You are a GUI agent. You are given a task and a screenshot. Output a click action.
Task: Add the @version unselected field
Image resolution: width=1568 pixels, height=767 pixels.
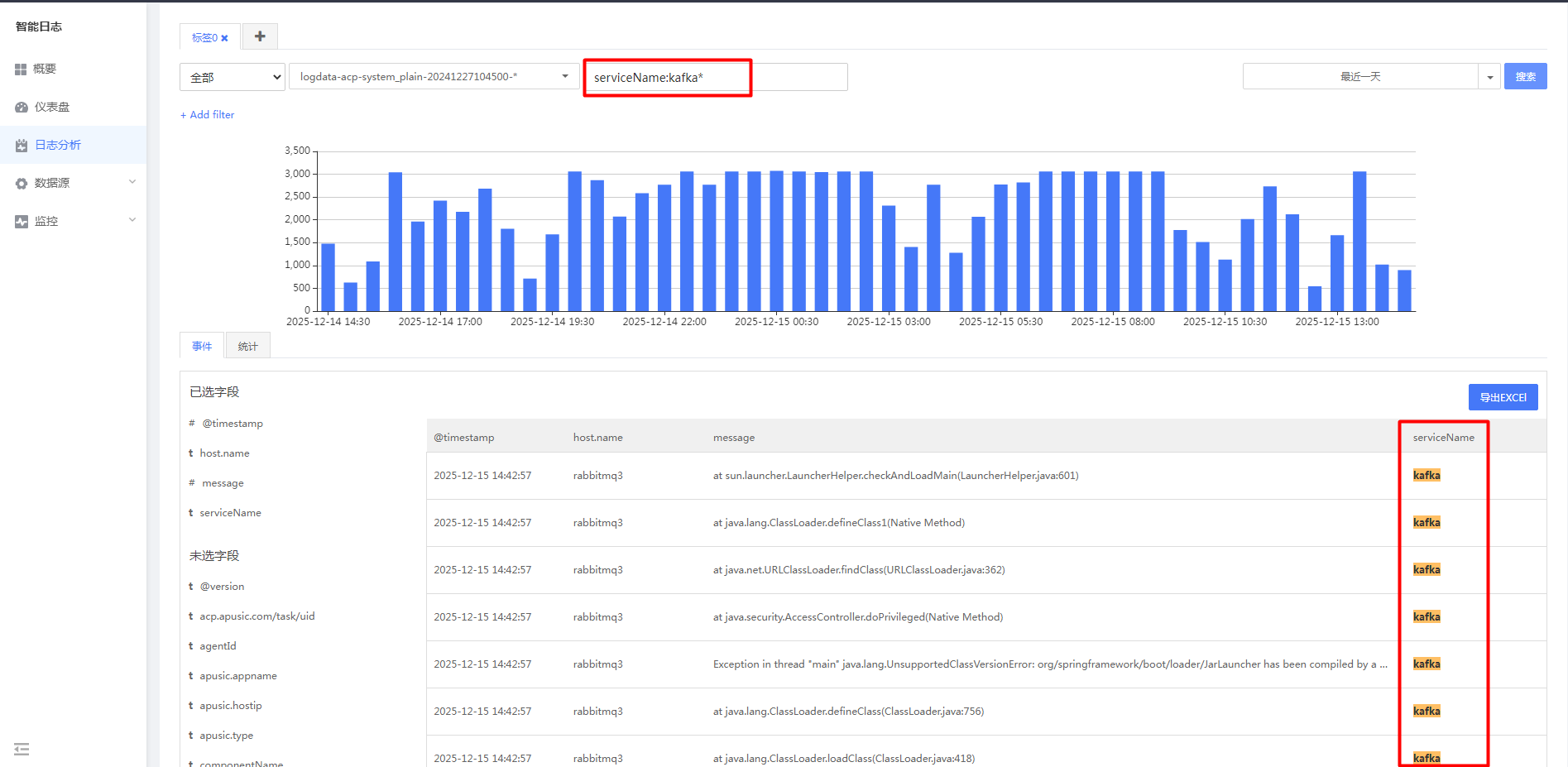tap(222, 587)
